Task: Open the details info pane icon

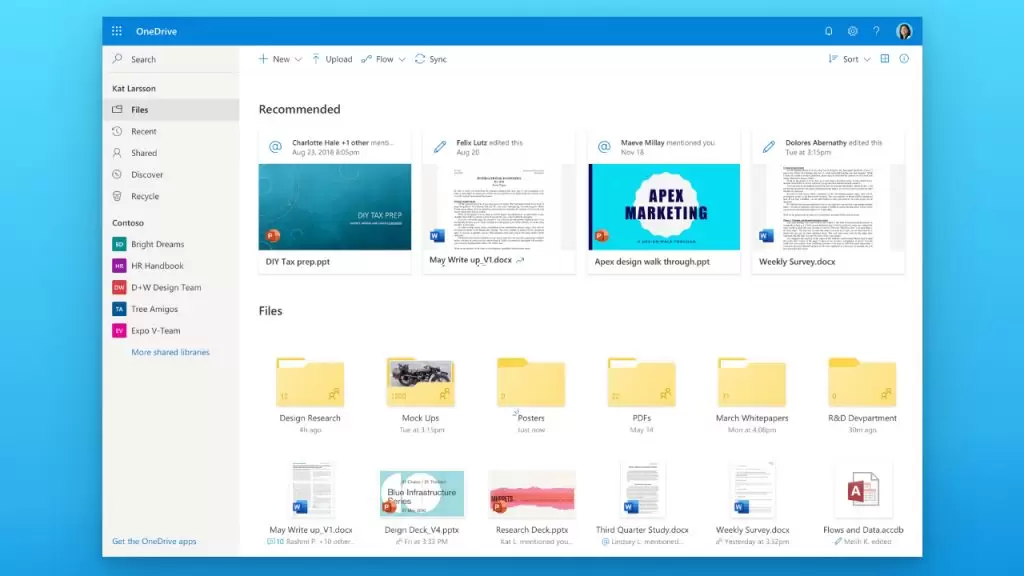Action: click(x=904, y=59)
